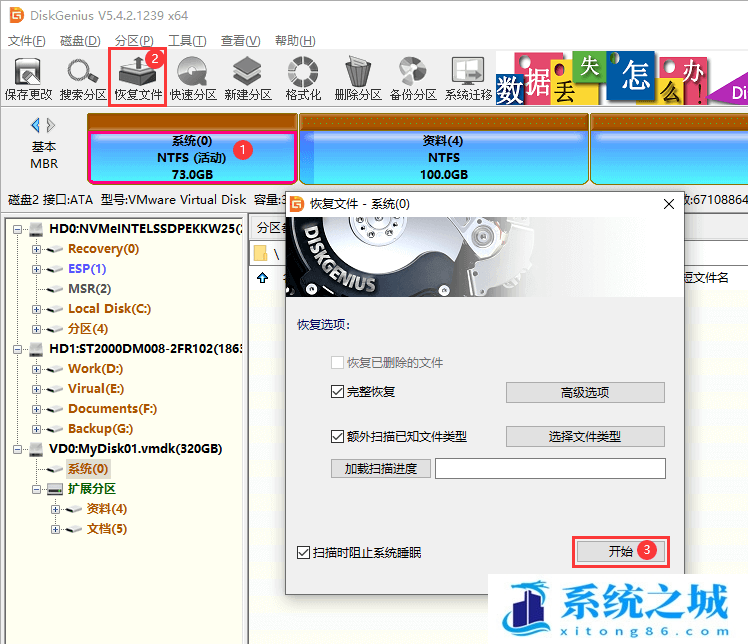Click the drive icon beside MSR(2)
This screenshot has height=644, width=748.
(55, 290)
